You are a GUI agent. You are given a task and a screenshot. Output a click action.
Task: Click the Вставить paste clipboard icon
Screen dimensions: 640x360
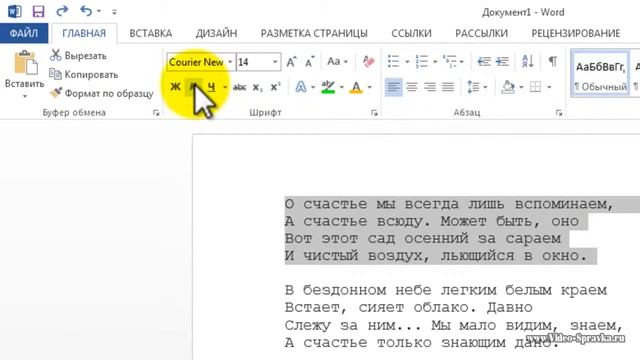26,63
